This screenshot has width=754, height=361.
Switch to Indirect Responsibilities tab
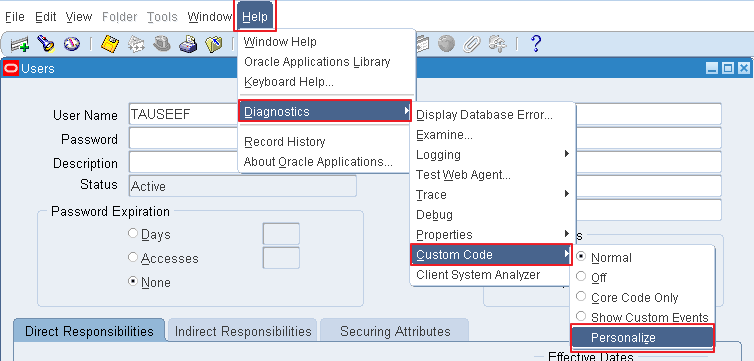click(x=243, y=331)
